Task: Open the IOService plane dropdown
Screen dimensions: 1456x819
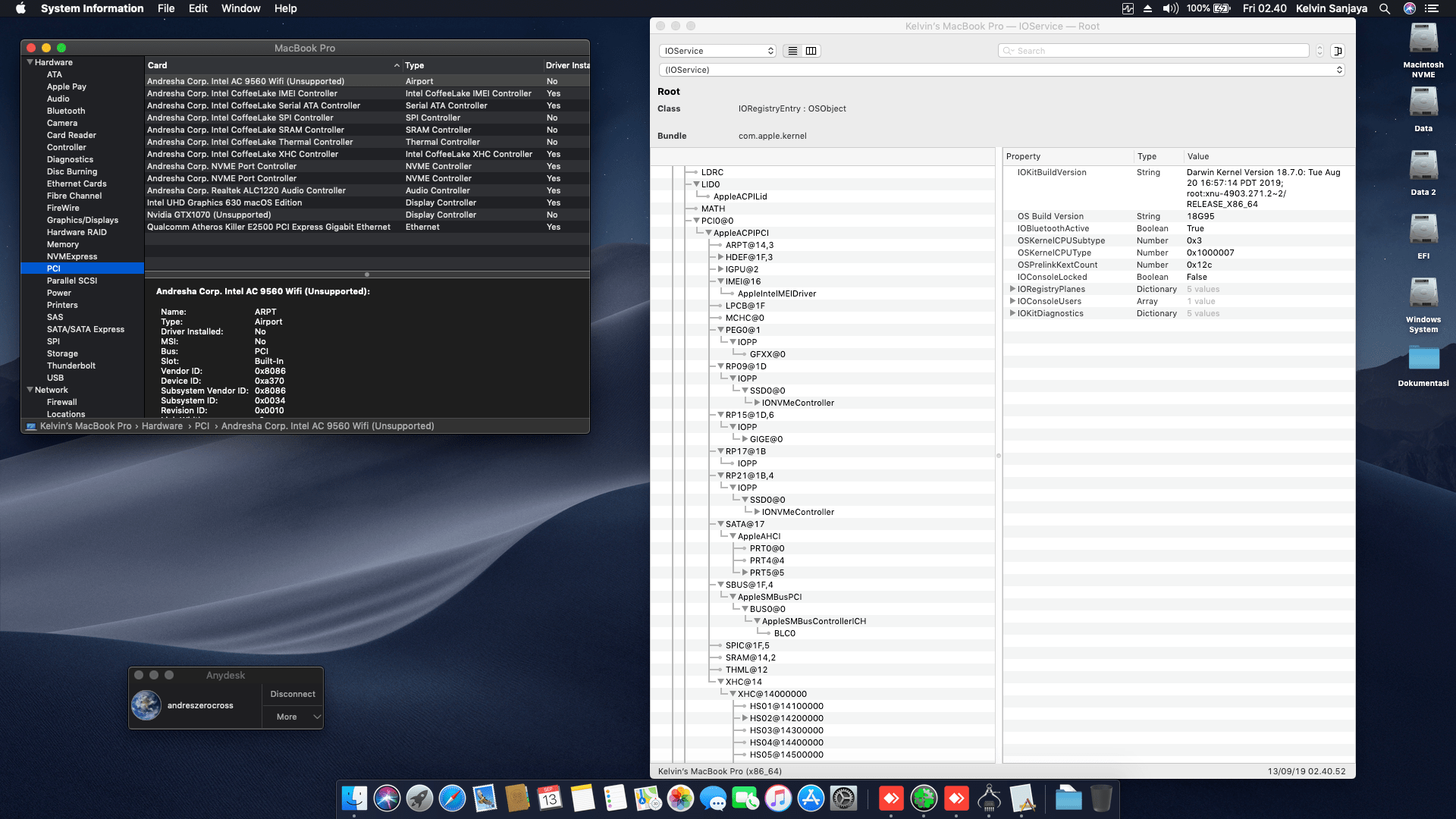Action: pos(717,51)
